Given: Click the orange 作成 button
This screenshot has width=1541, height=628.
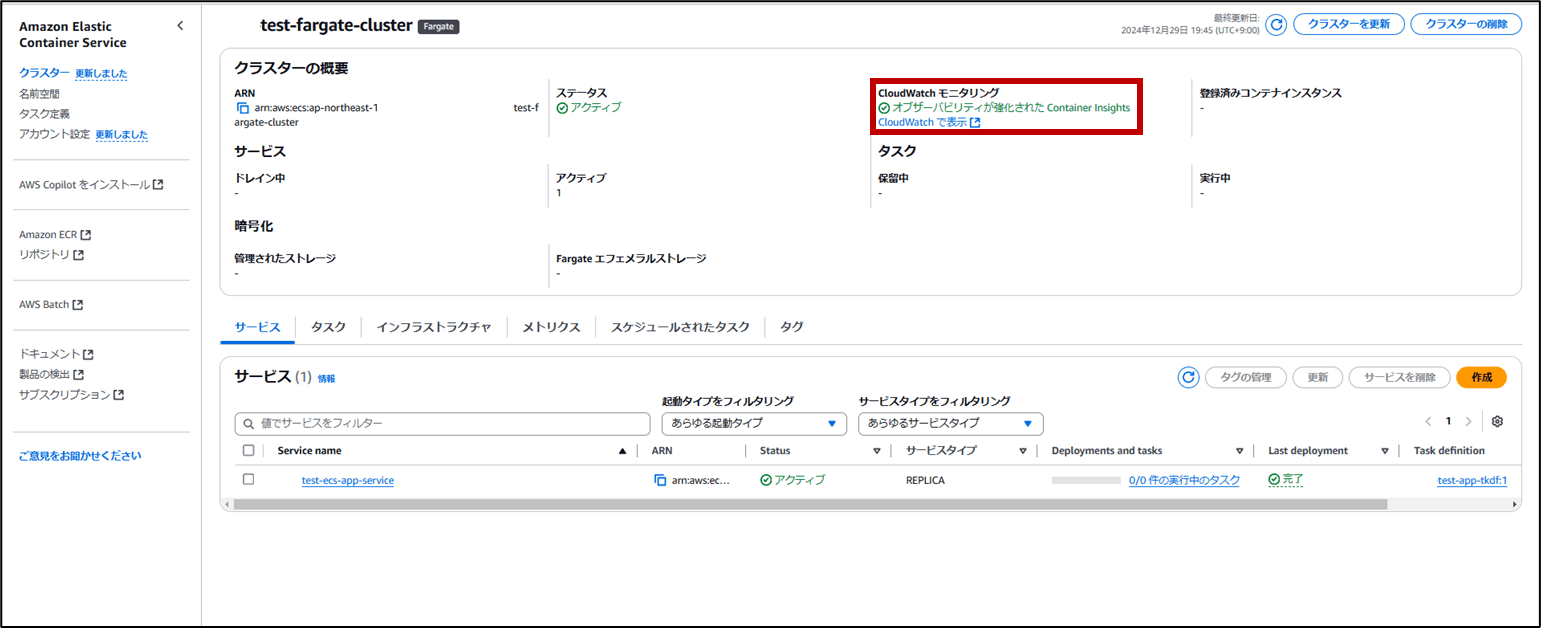Looking at the screenshot, I should 1482,377.
